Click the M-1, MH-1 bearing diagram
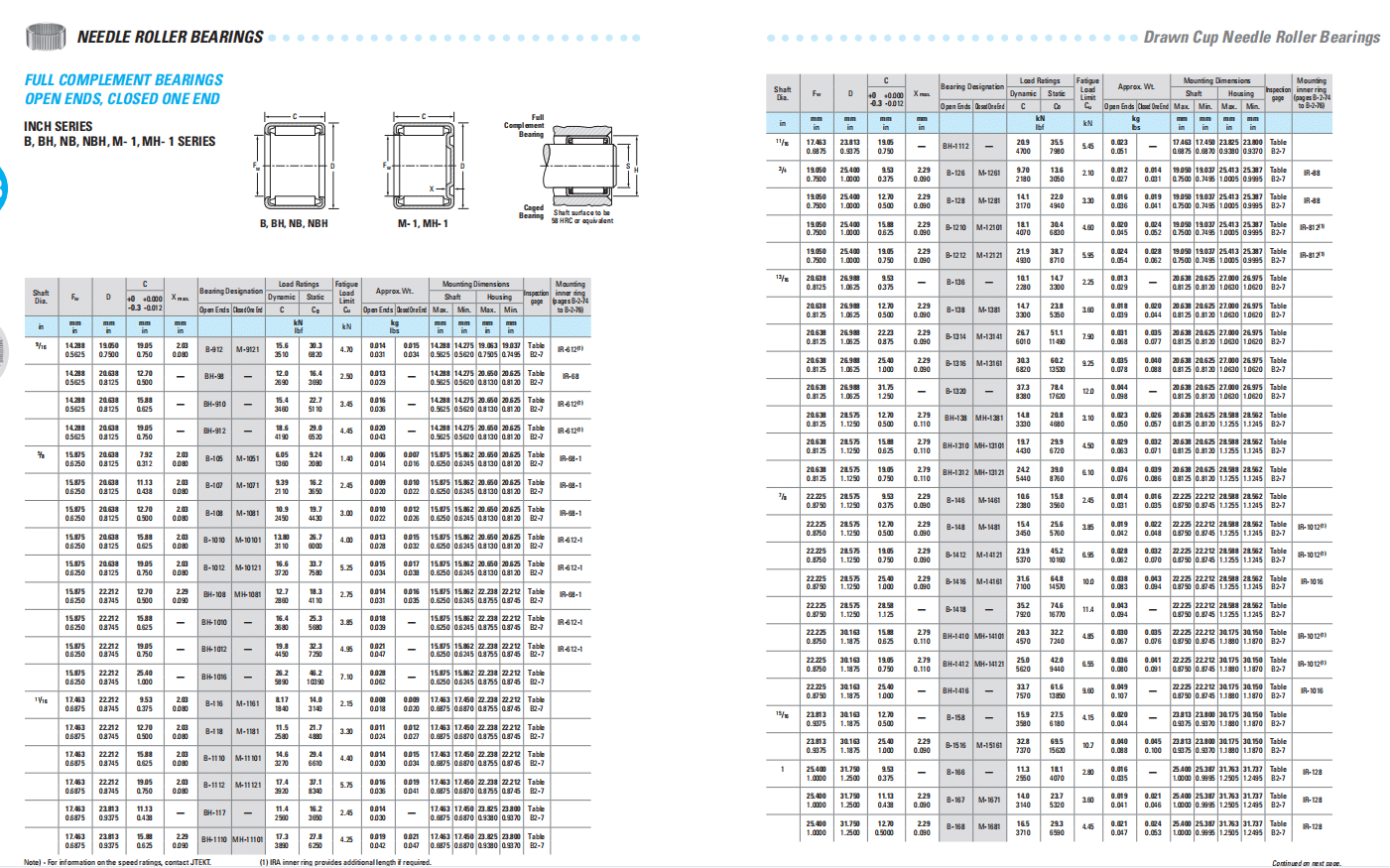 [424, 165]
